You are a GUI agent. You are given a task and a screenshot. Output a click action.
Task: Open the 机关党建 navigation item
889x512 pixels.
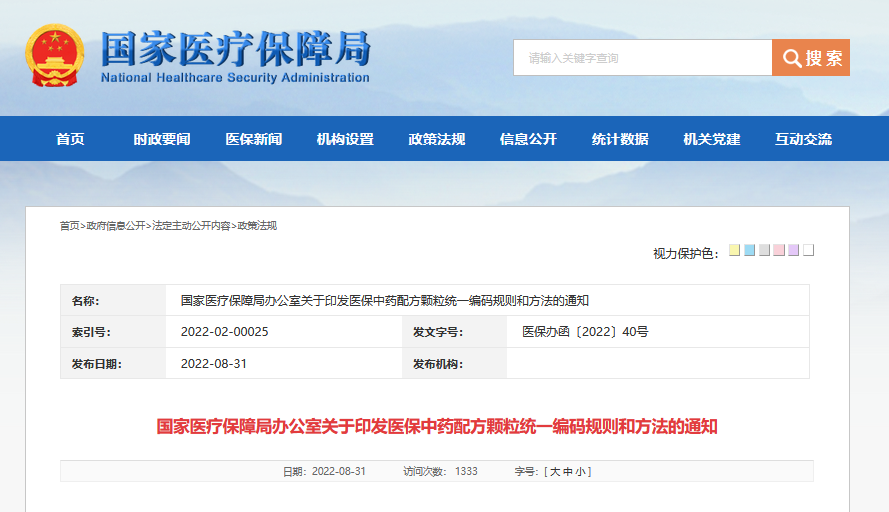pos(712,139)
